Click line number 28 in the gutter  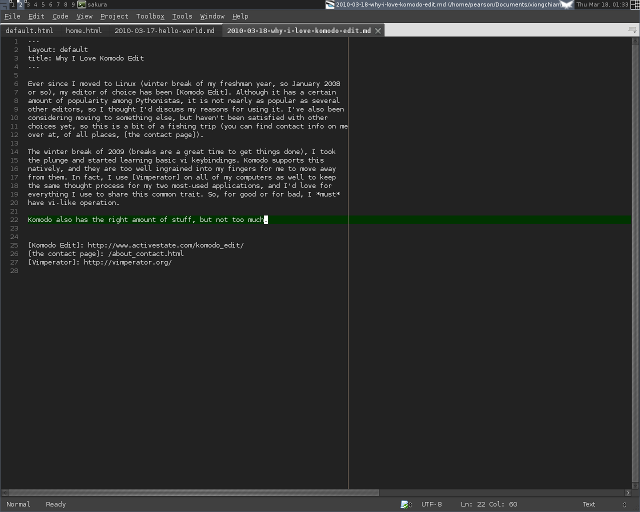(x=14, y=271)
